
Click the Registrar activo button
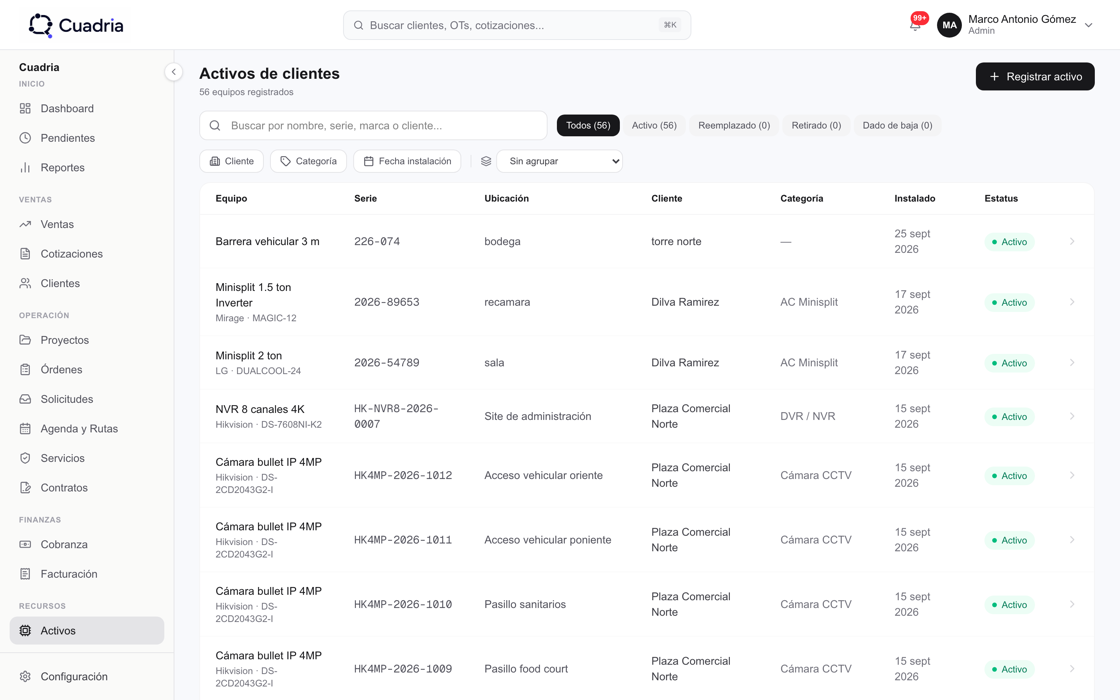point(1035,76)
